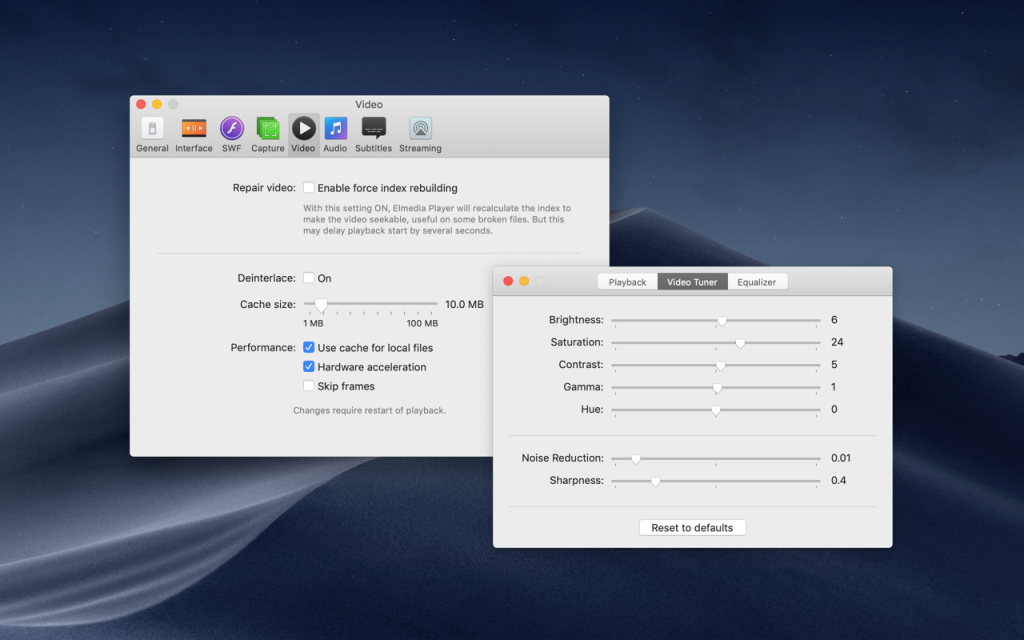Open the General preferences pane

pyautogui.click(x=152, y=135)
